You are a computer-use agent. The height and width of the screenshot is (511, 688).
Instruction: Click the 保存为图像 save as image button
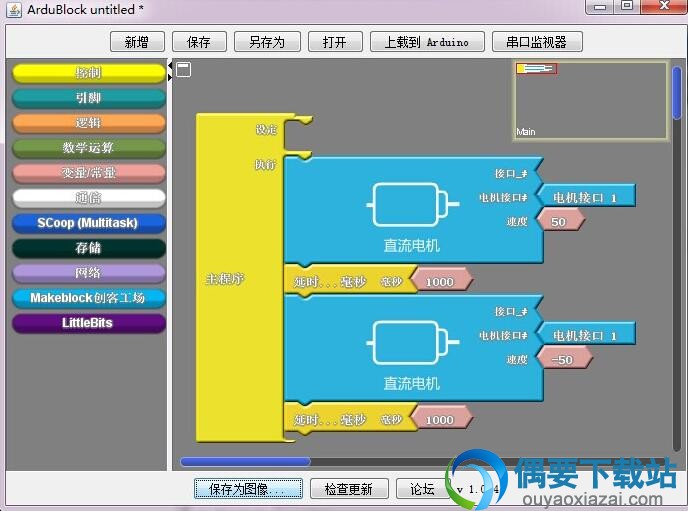[x=248, y=489]
